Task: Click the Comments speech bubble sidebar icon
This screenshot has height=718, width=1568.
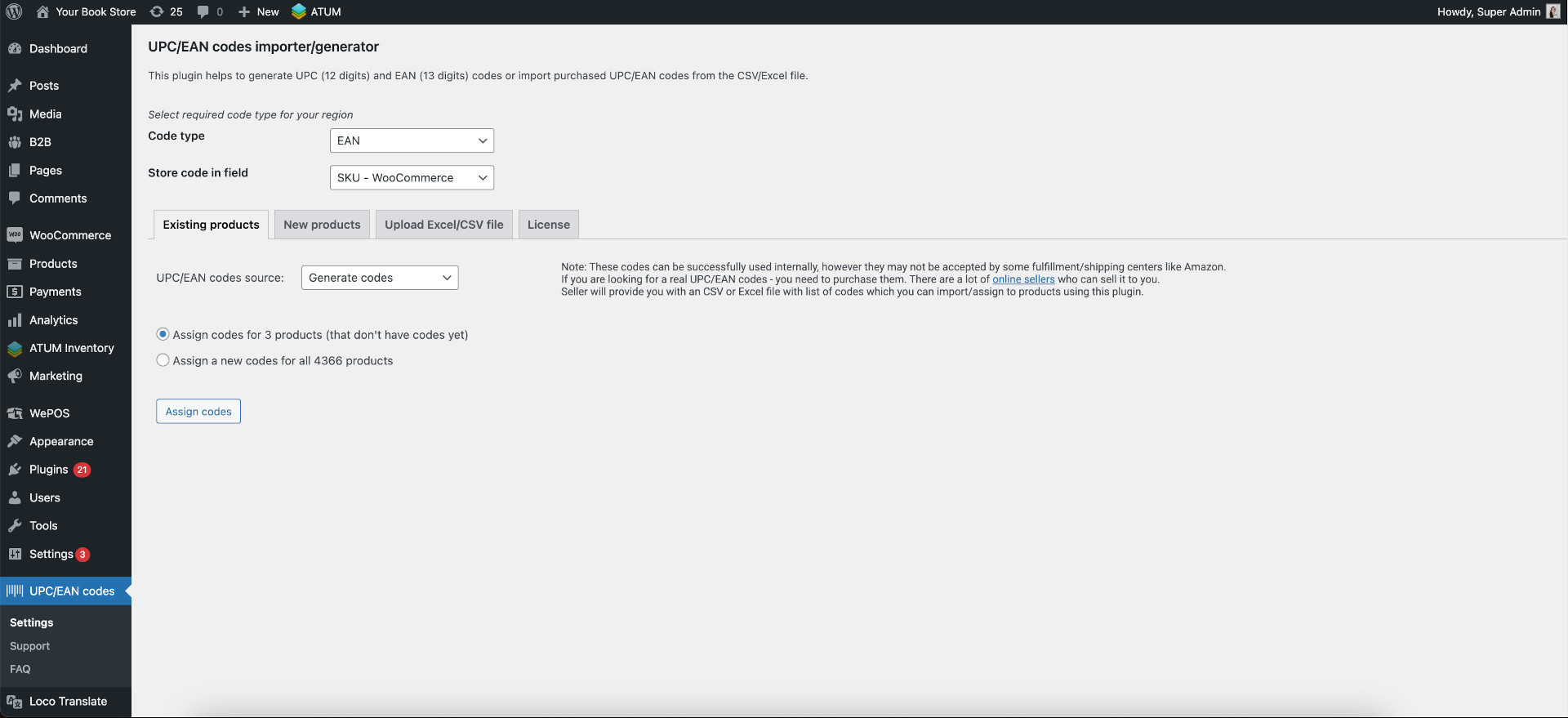Action: coord(15,198)
